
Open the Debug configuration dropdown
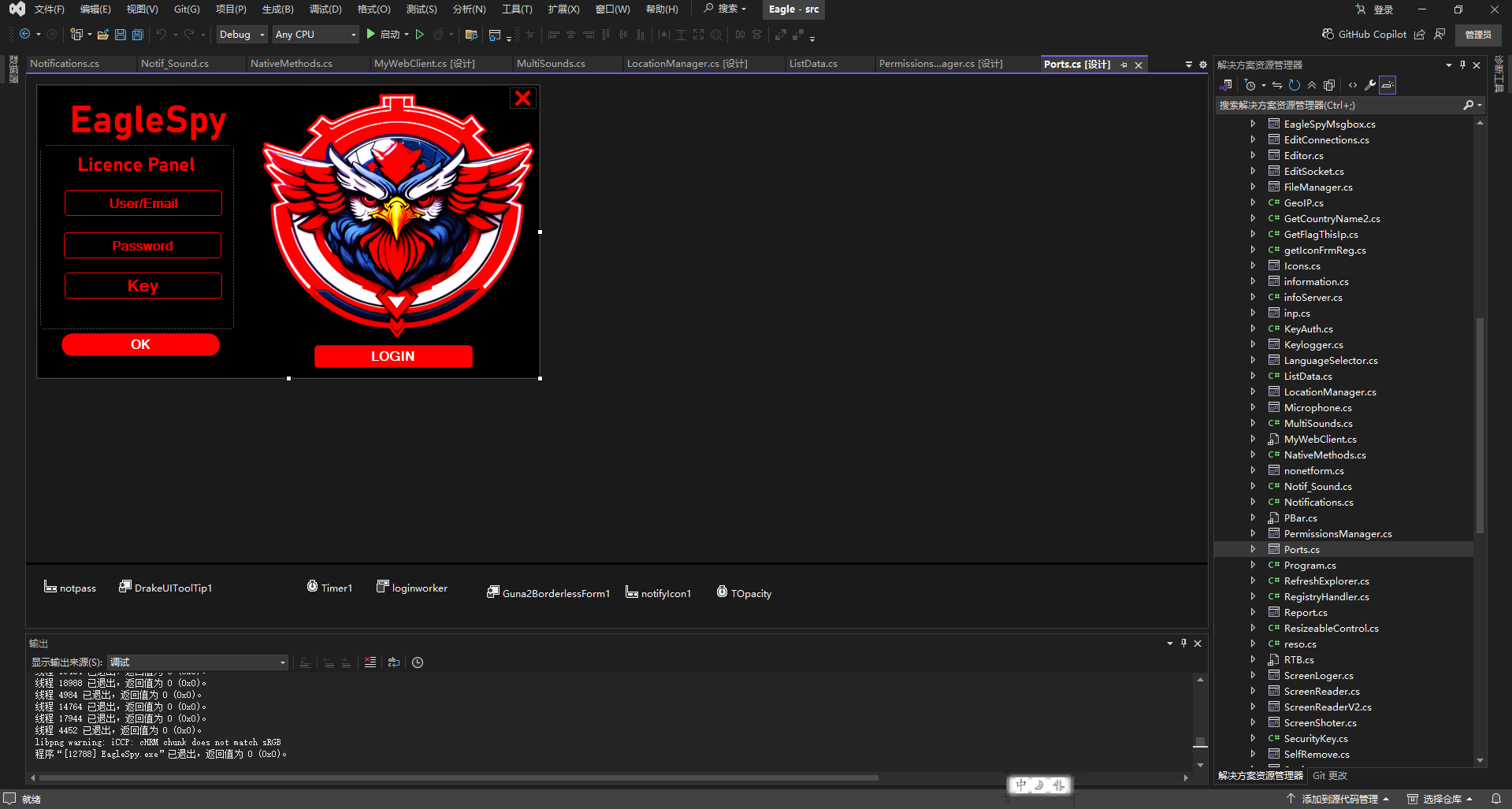pyautogui.click(x=242, y=35)
